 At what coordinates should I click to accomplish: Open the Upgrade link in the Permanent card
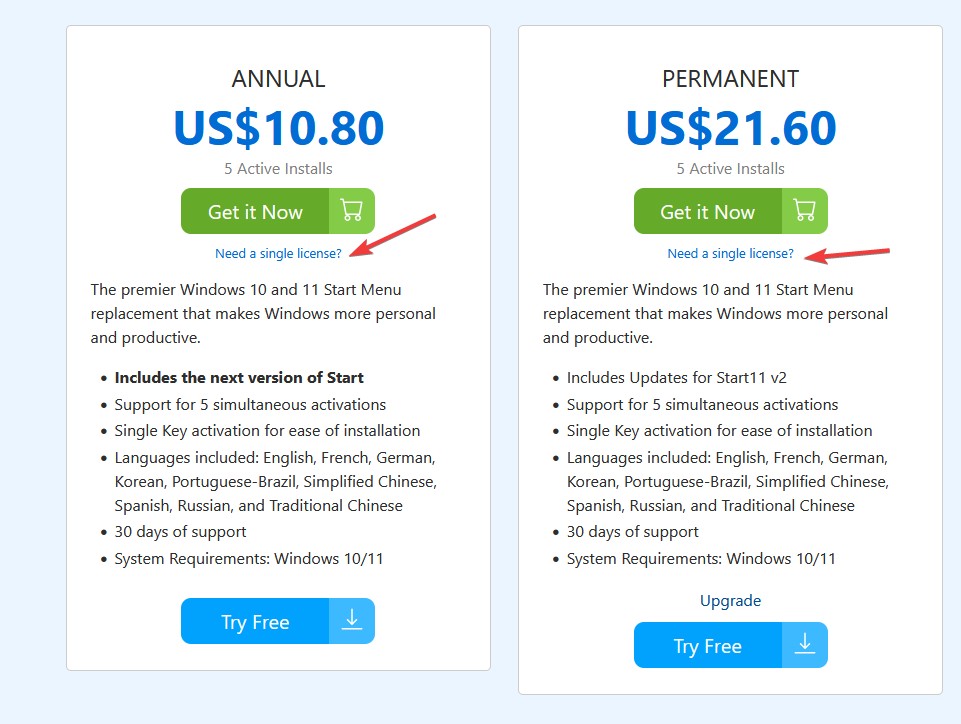coord(730,600)
